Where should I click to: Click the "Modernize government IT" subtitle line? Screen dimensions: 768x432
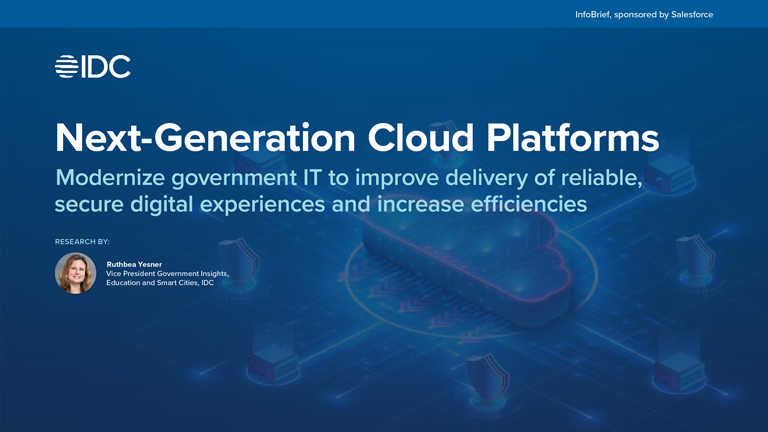pyautogui.click(x=348, y=178)
